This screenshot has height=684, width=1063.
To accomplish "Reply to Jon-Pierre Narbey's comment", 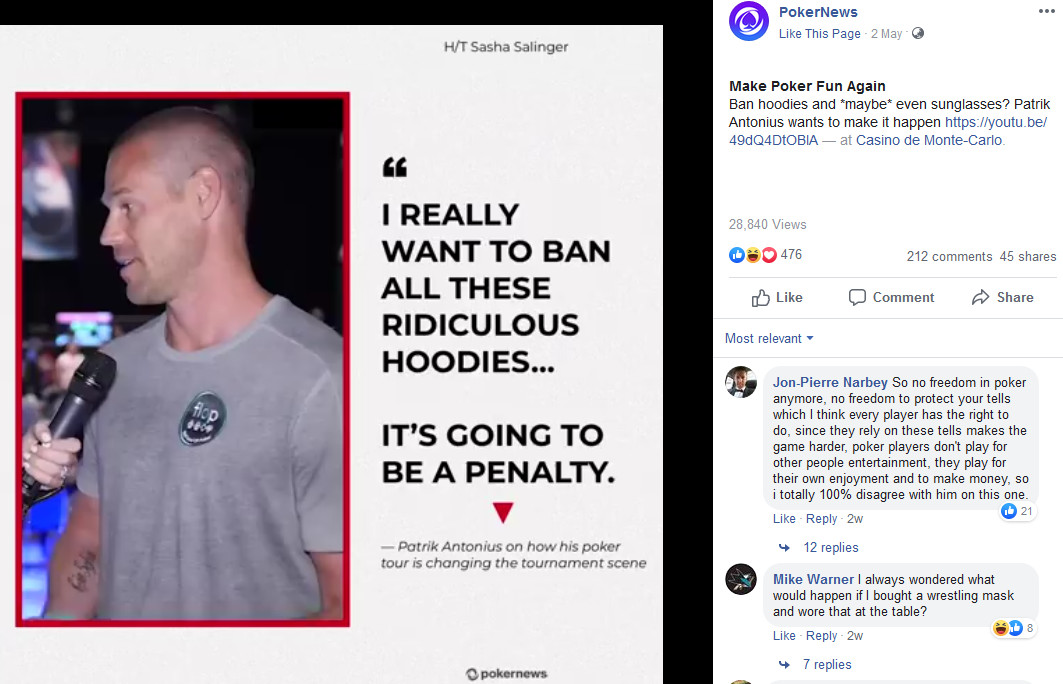I will click(821, 519).
